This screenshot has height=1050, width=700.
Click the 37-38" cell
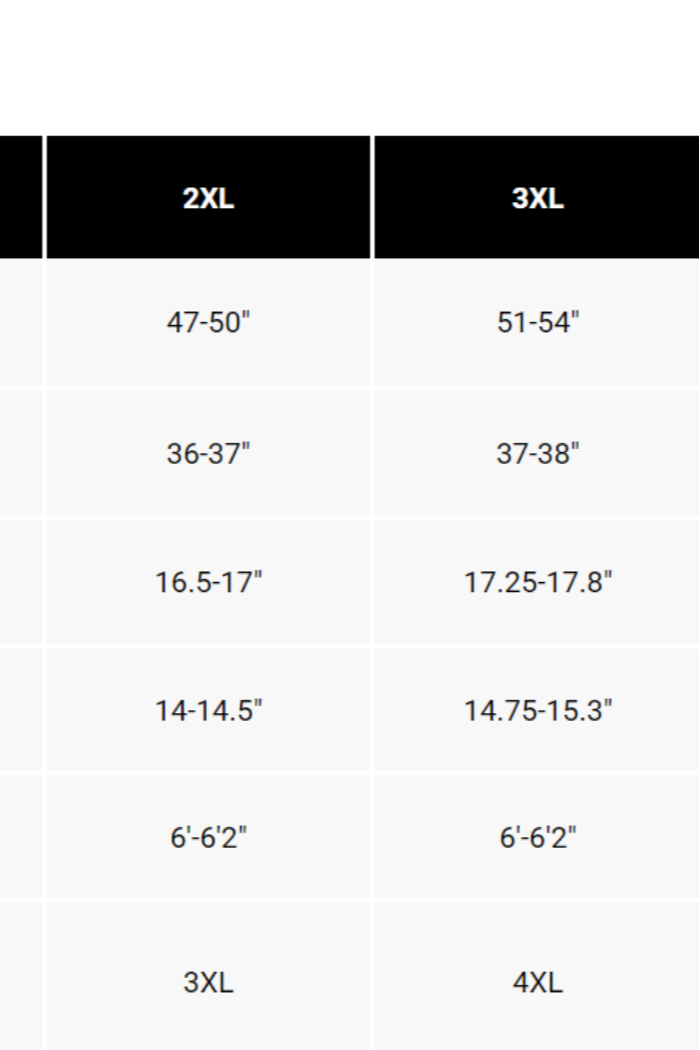point(538,453)
